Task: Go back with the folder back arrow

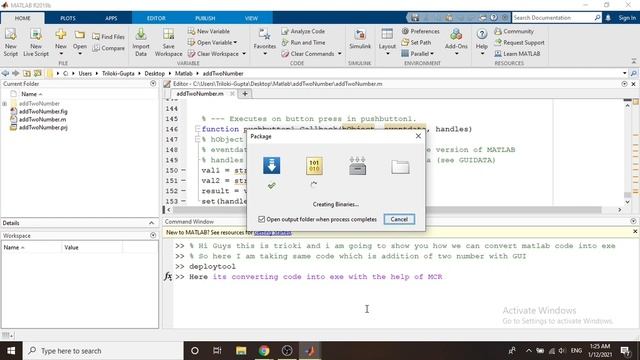Action: (x=5, y=73)
